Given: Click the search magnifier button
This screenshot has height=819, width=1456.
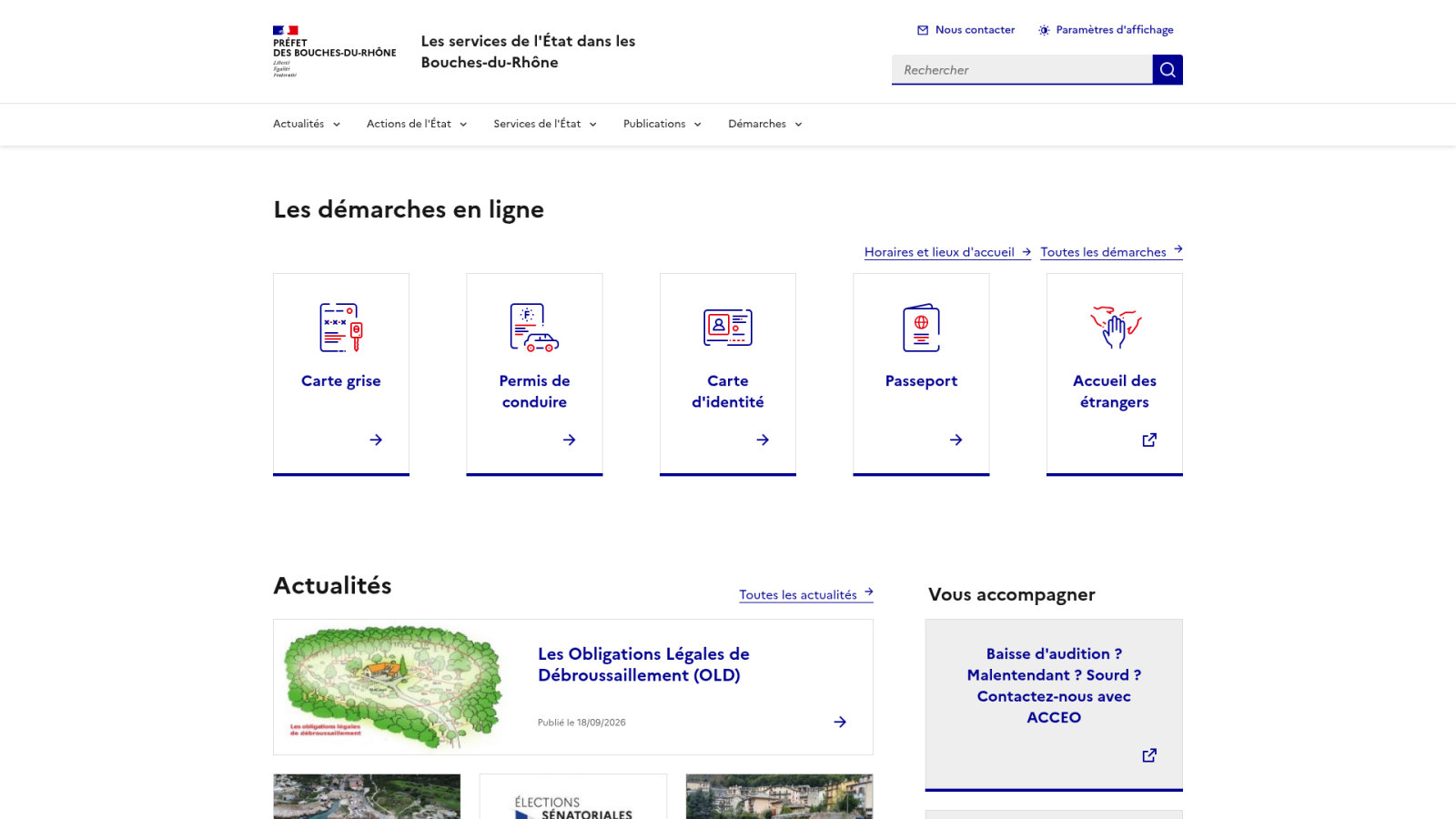Looking at the screenshot, I should click(1168, 70).
